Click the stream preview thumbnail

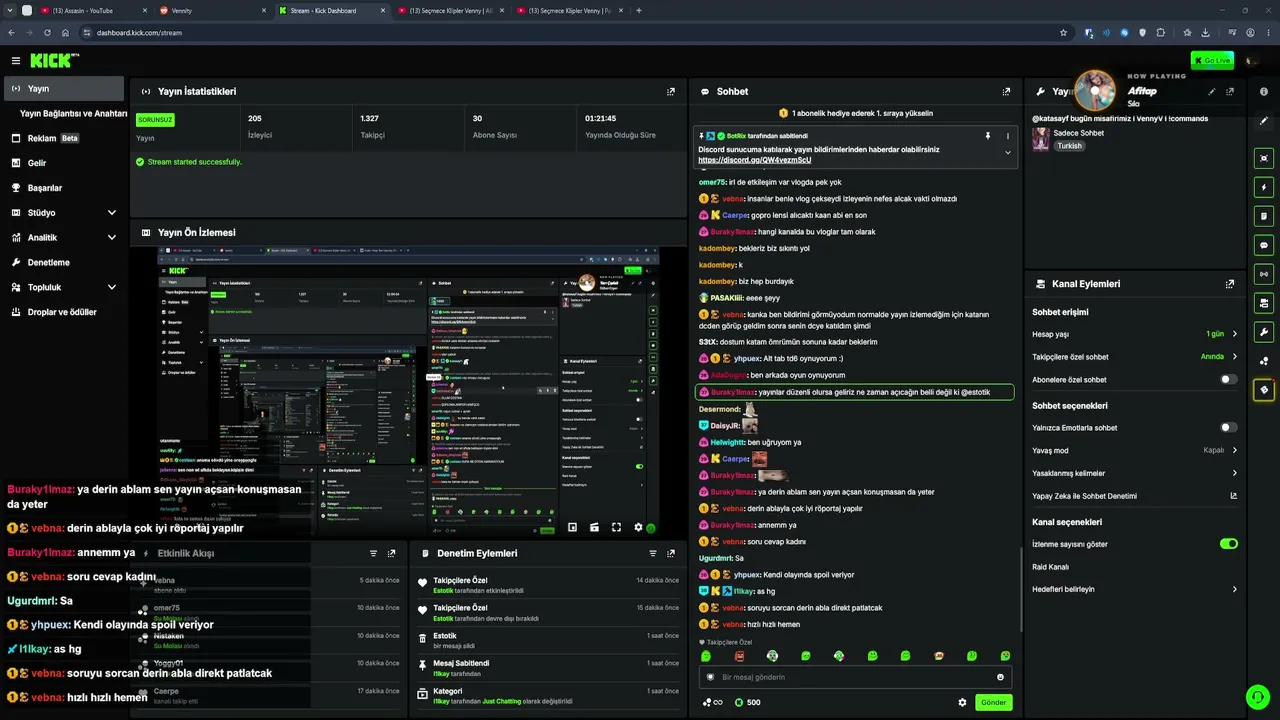point(408,389)
